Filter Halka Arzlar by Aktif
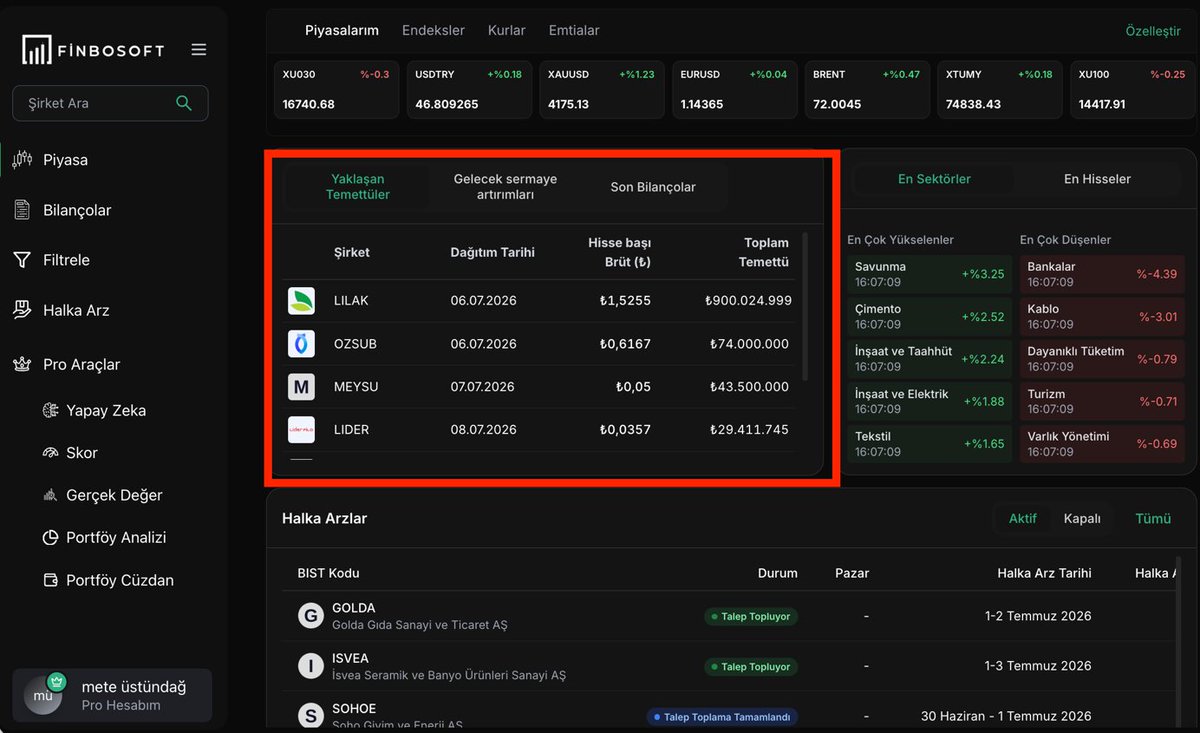The width and height of the screenshot is (1200, 733). click(1022, 519)
